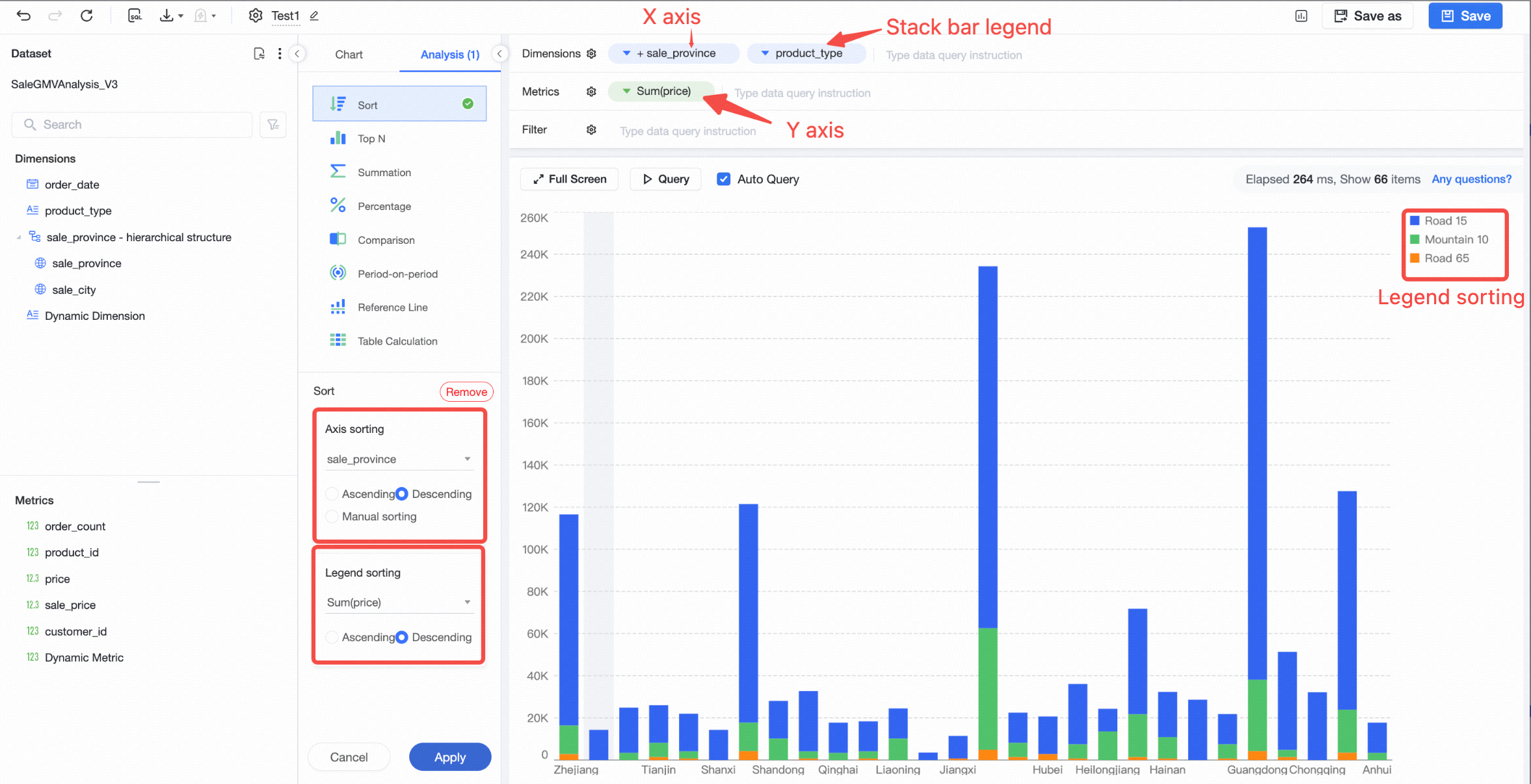Click the dataset filter icon beside Search
This screenshot has width=1531, height=784.
point(273,125)
